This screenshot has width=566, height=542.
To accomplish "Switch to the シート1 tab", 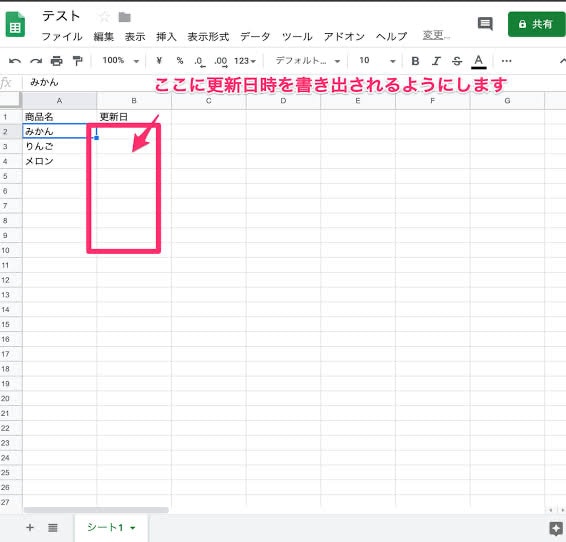I will coord(111,528).
